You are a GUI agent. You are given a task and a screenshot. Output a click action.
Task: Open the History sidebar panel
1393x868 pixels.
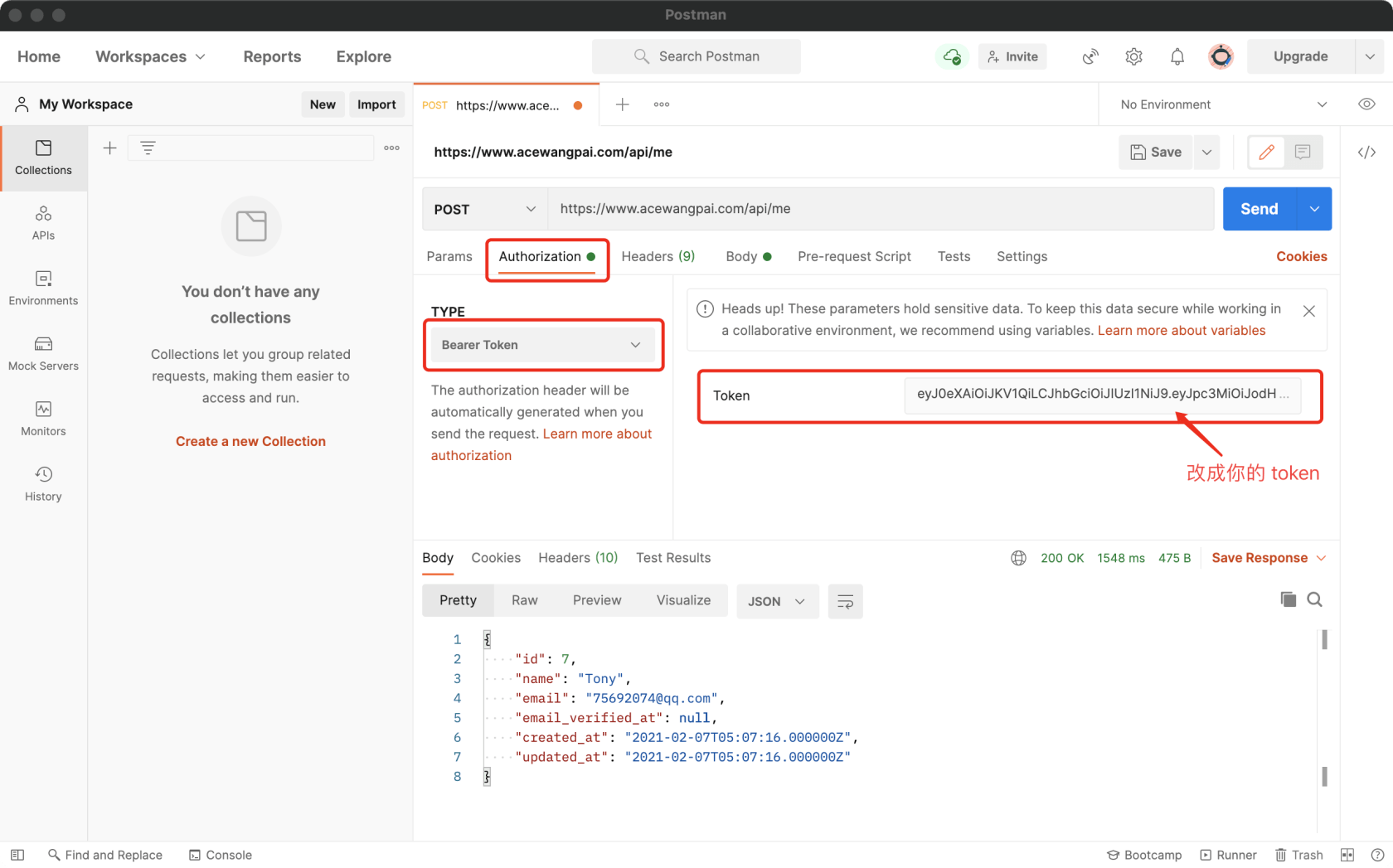point(43,484)
